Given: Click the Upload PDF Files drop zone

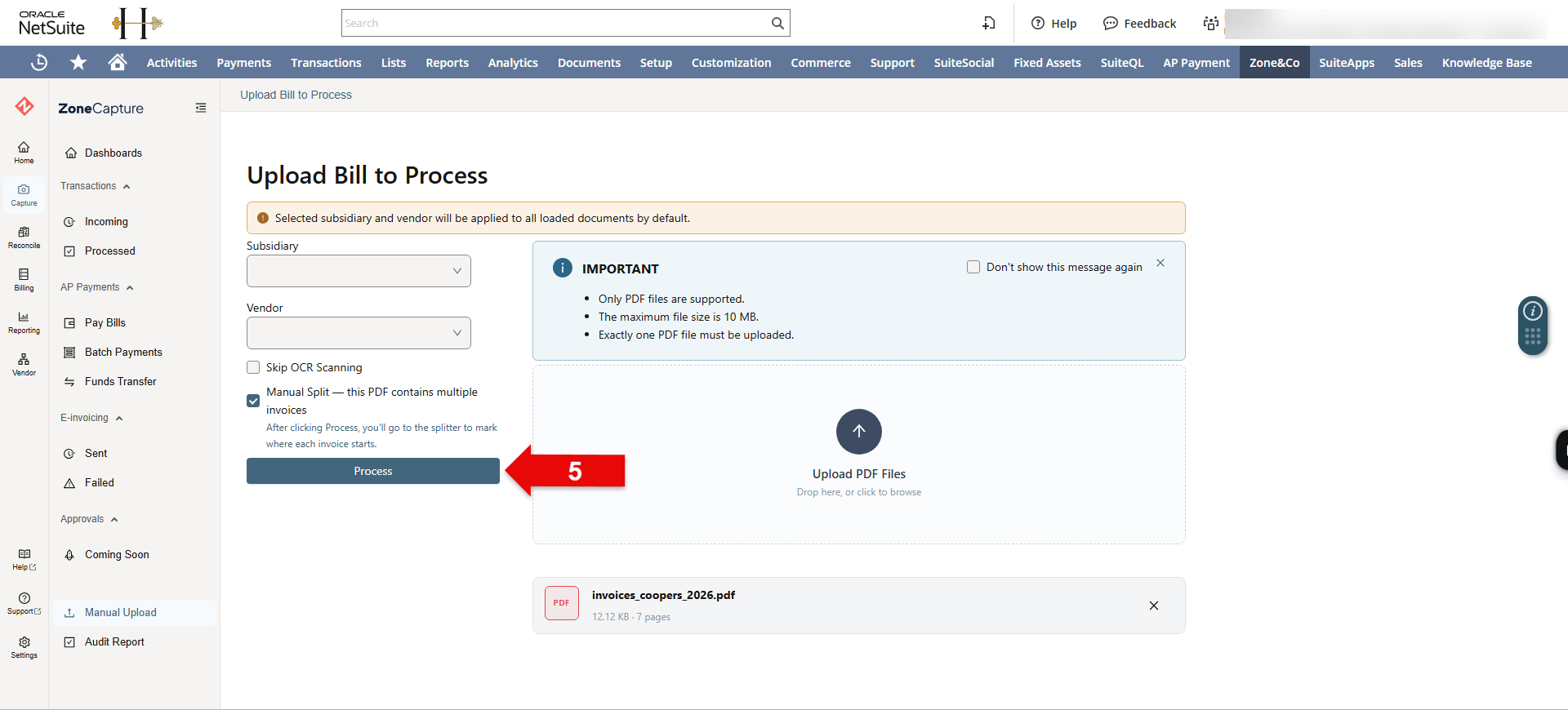Looking at the screenshot, I should click(859, 455).
